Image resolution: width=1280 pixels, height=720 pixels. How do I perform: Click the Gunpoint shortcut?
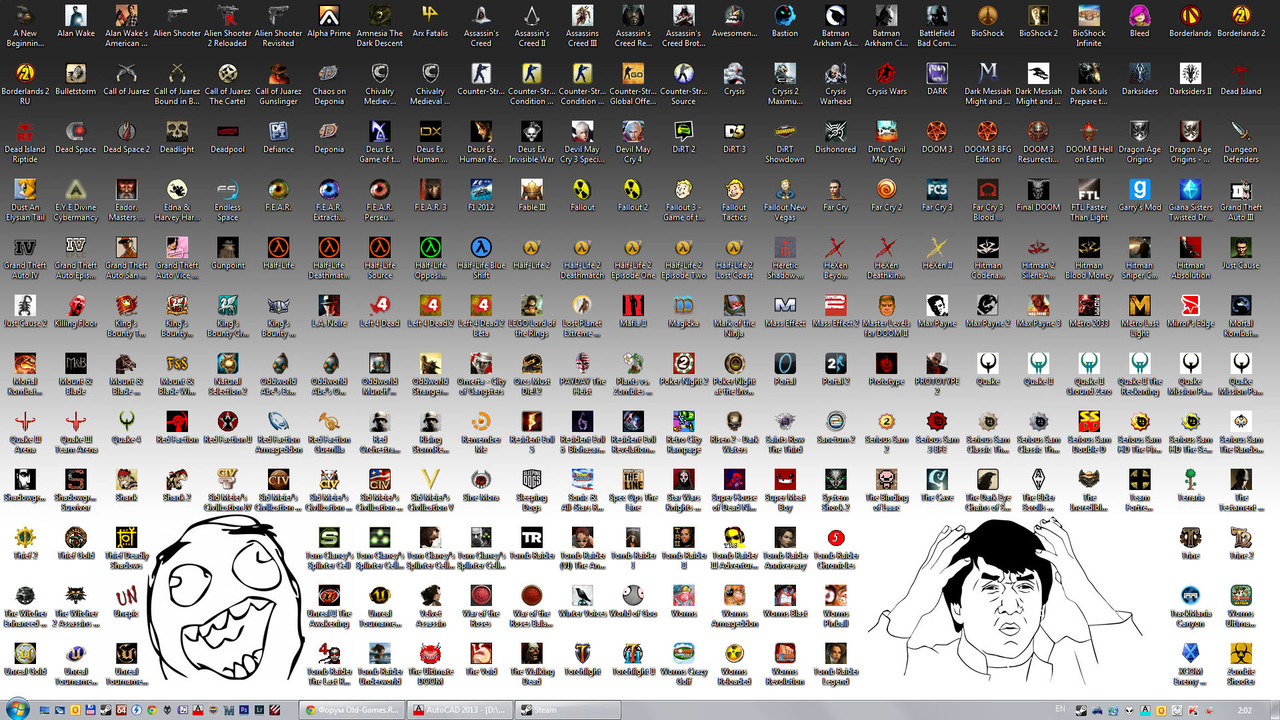(228, 254)
